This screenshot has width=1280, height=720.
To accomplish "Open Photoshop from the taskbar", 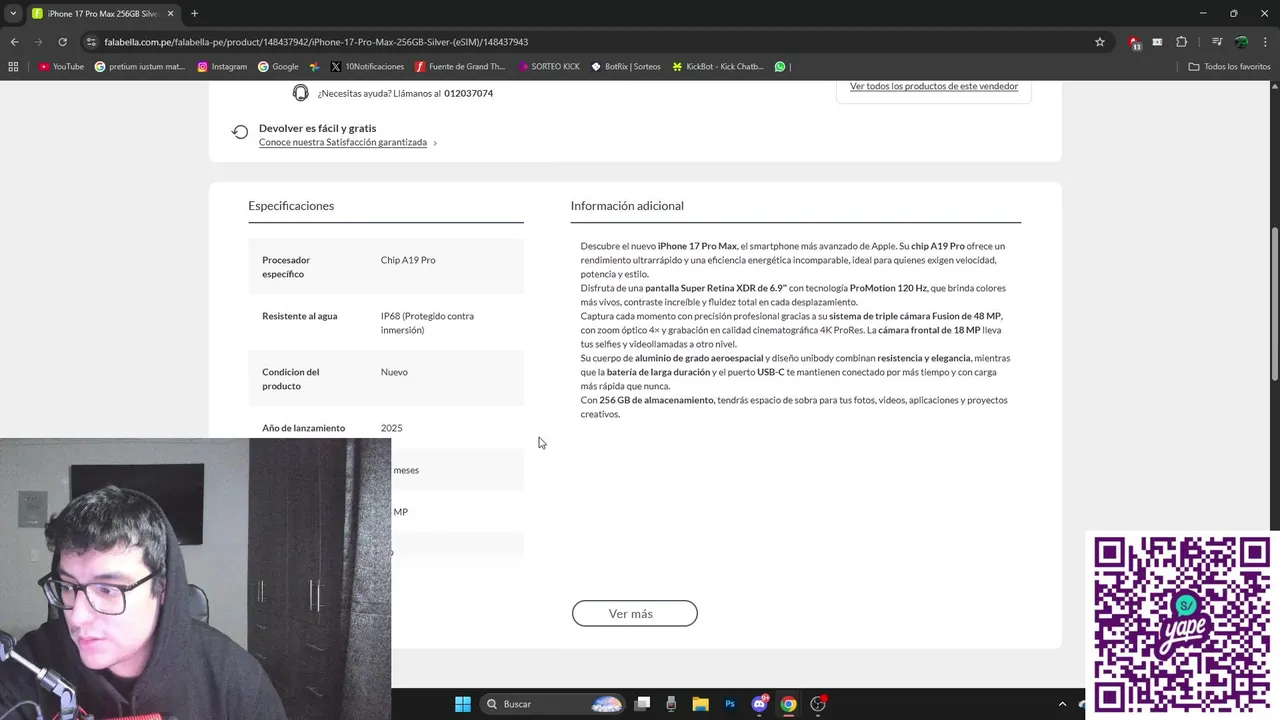I will click(x=730, y=704).
